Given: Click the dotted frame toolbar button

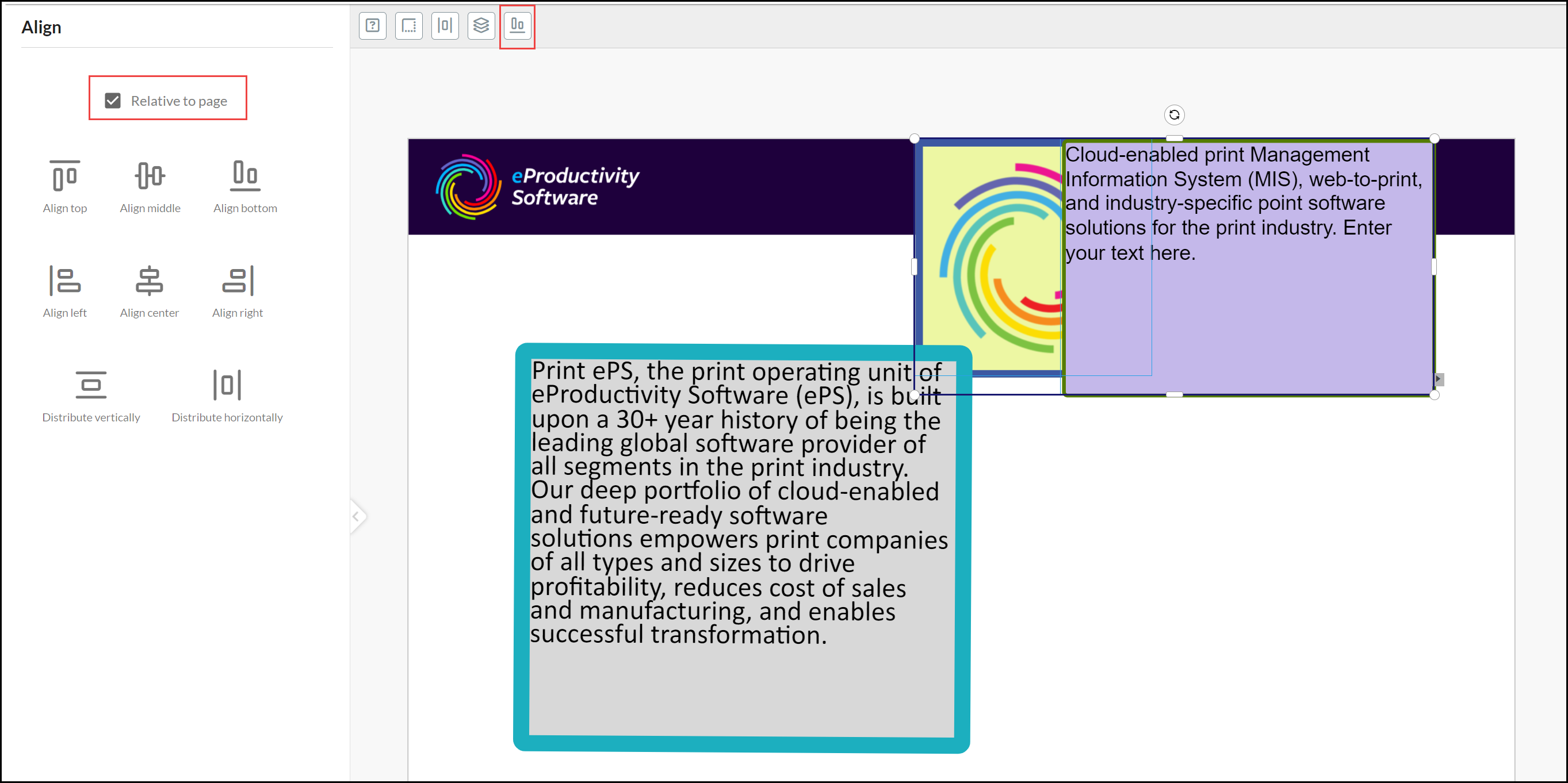Looking at the screenshot, I should [x=408, y=25].
